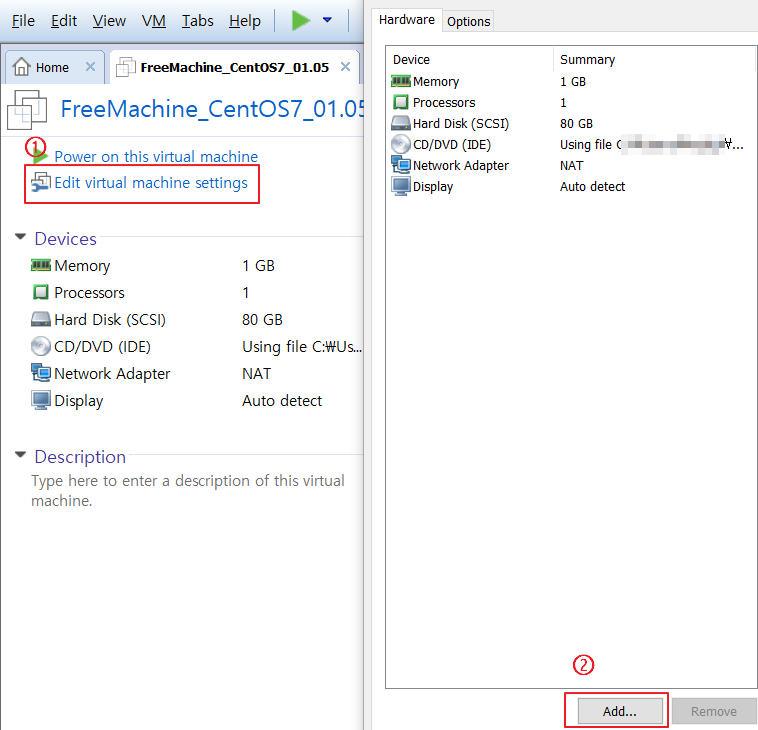Screen dimensions: 758x730
Task: Open the Help menu
Action: pyautogui.click(x=245, y=21)
